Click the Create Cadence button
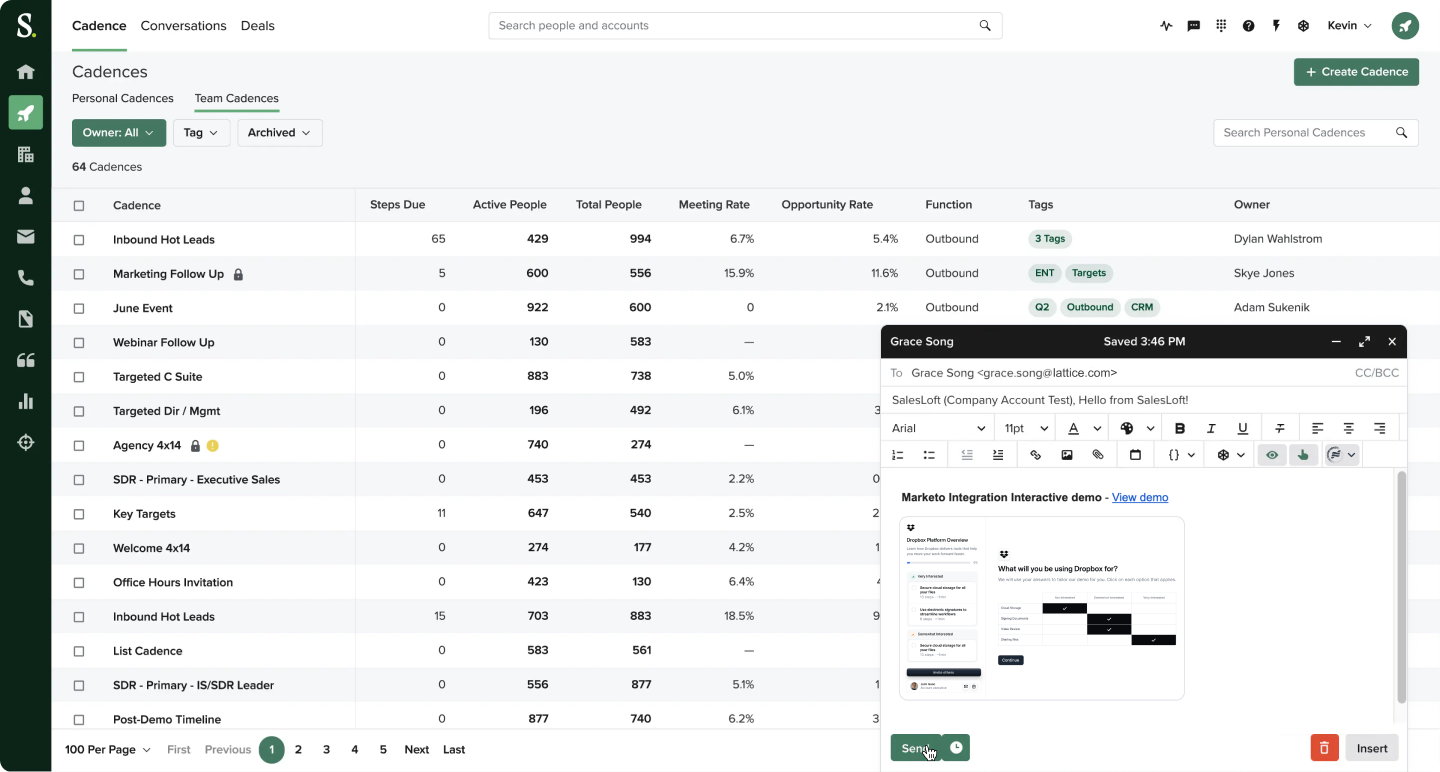Viewport: 1440px width, 772px height. pos(1356,71)
